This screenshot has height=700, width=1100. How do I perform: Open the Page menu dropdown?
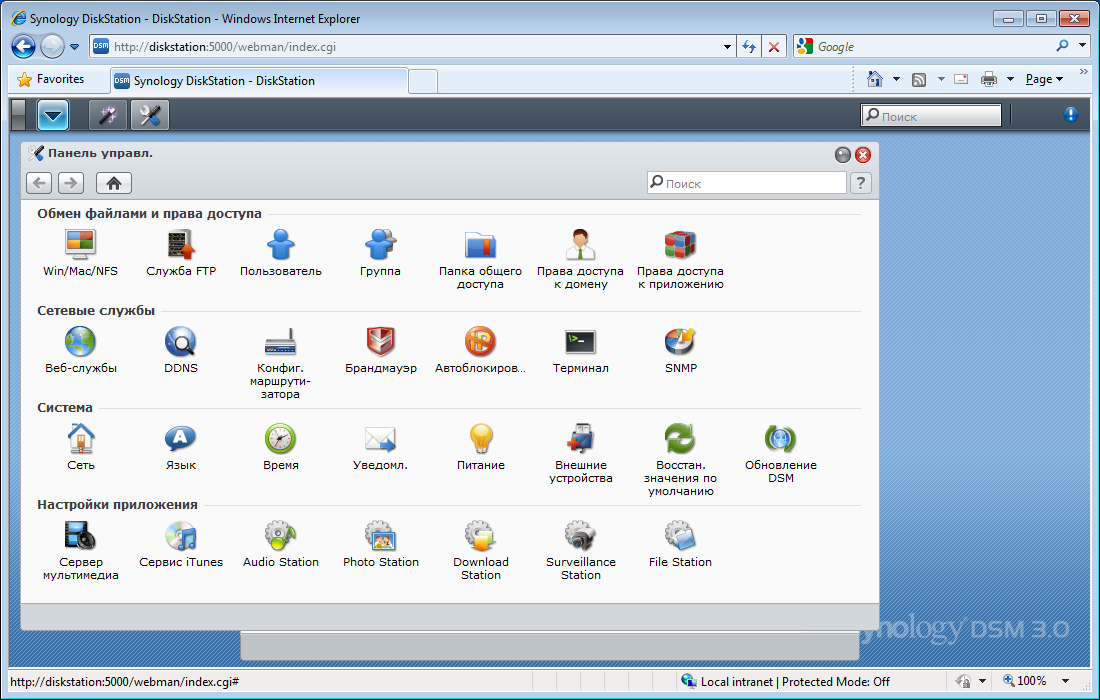click(x=1044, y=79)
